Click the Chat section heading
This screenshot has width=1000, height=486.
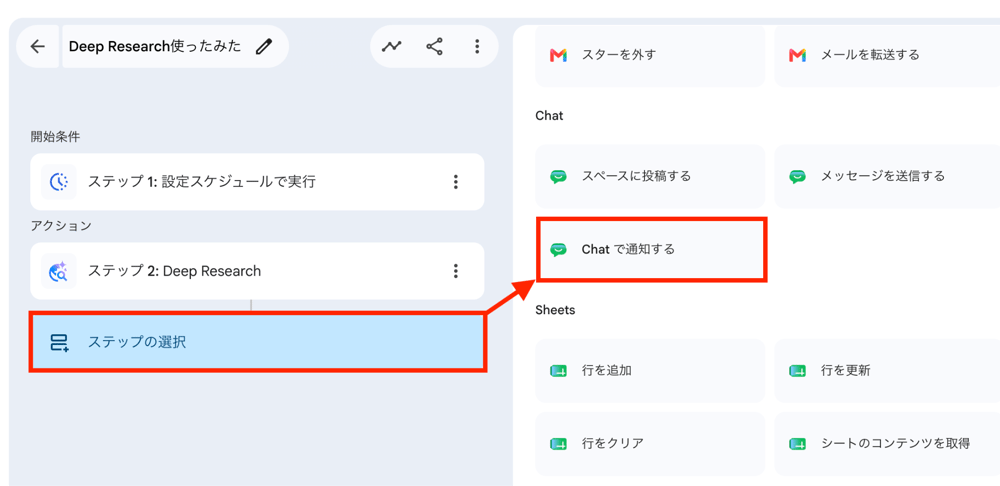pos(549,116)
